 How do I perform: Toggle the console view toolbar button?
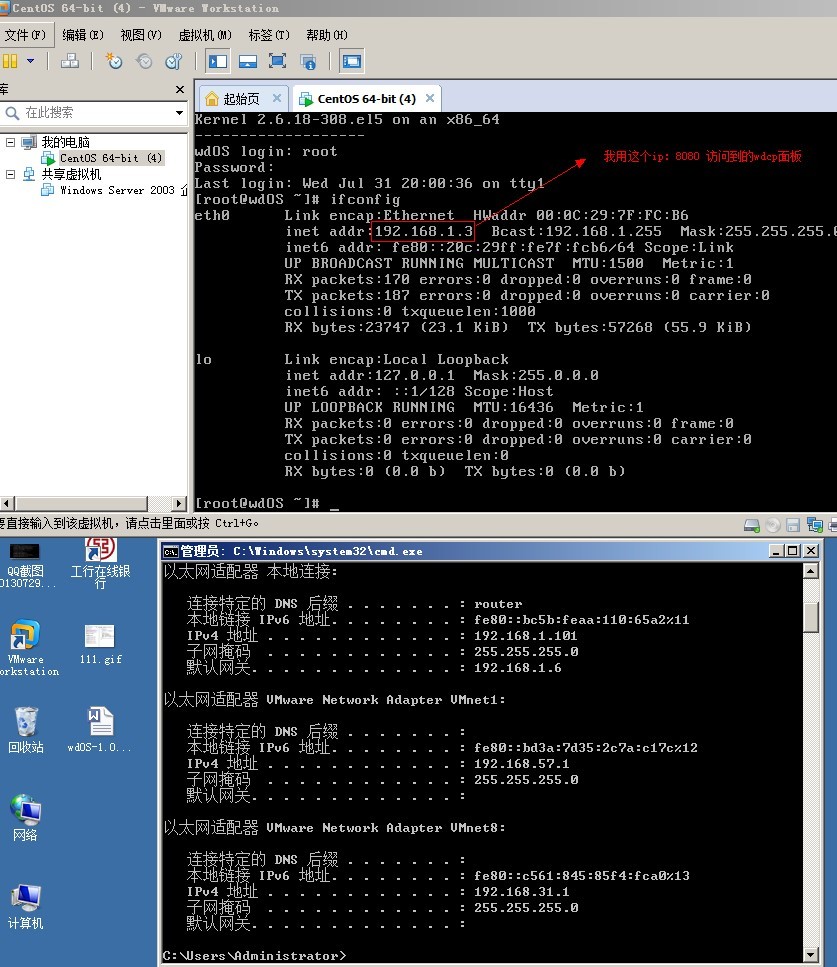click(352, 61)
